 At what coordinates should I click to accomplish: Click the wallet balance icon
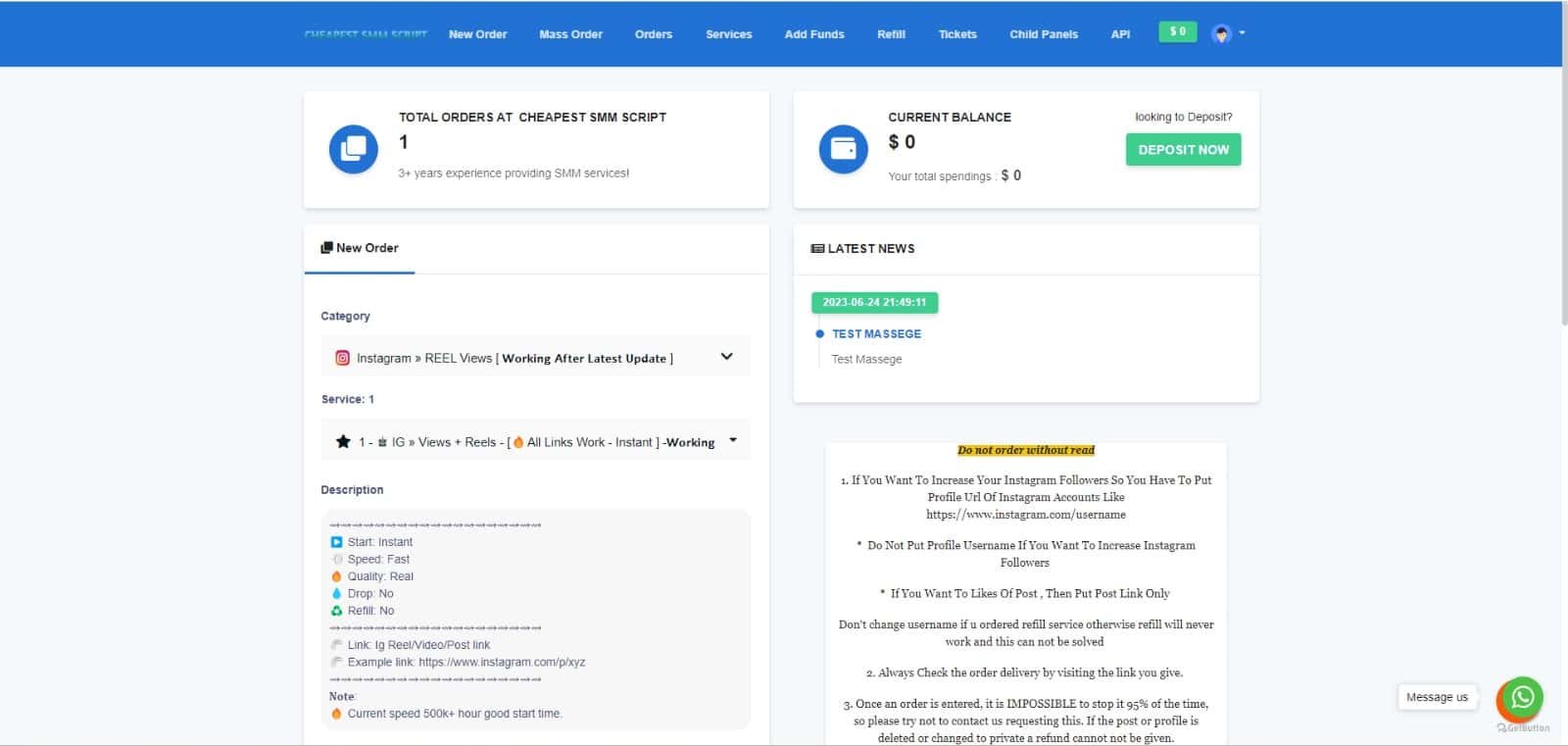(x=843, y=149)
